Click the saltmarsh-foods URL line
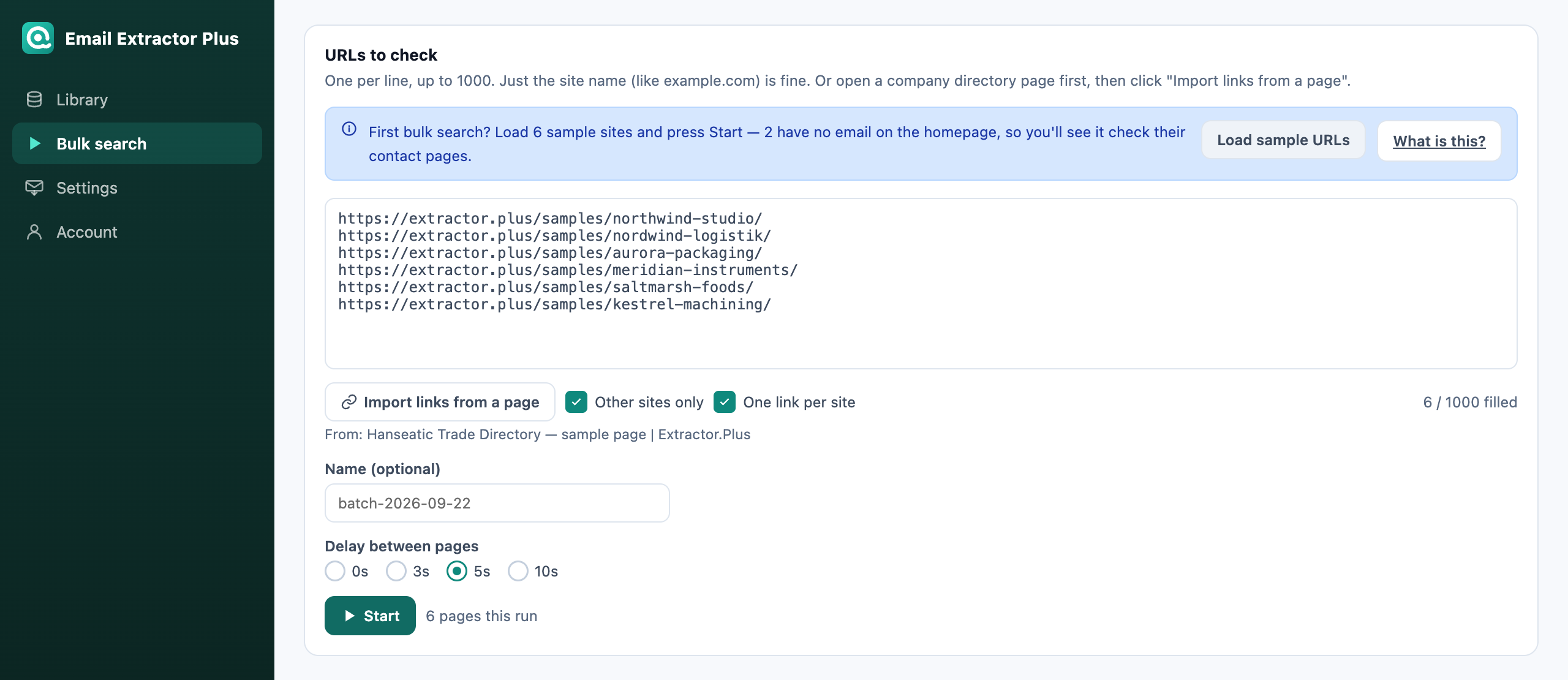Image resolution: width=1568 pixels, height=680 pixels. pyautogui.click(x=546, y=287)
